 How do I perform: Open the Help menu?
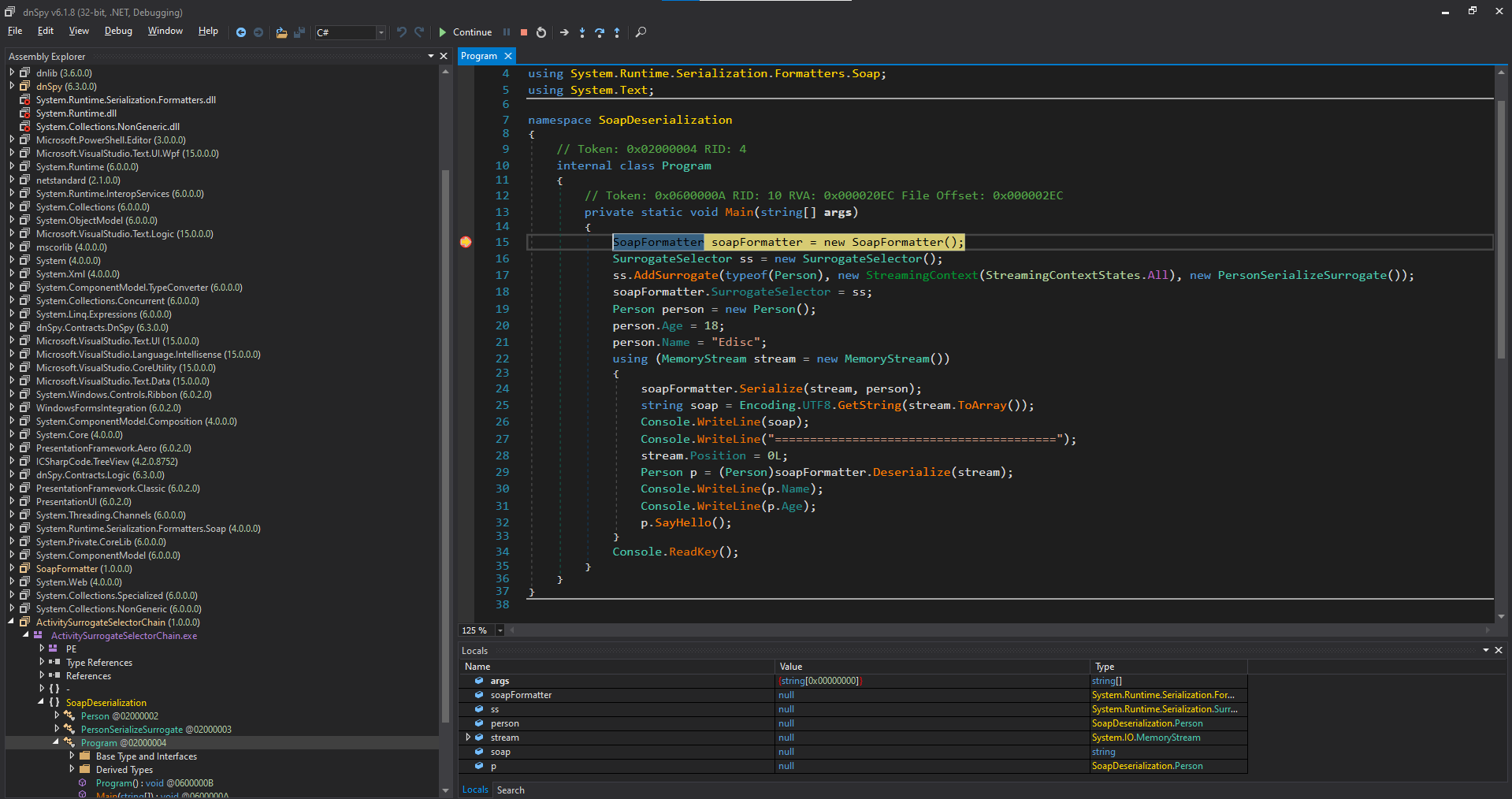click(x=208, y=31)
